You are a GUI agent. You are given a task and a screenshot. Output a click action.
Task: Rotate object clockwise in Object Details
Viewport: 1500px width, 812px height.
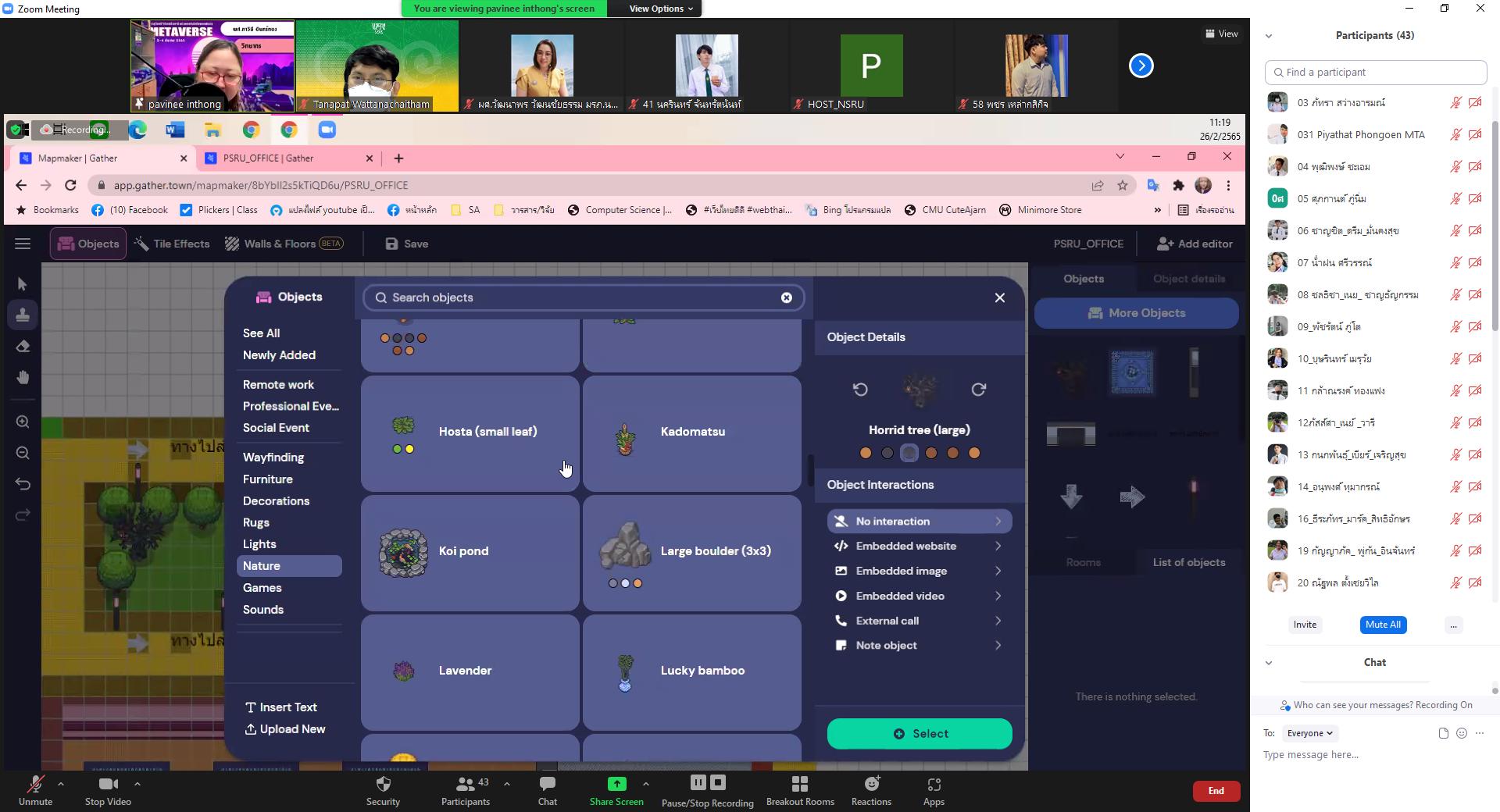pos(978,389)
